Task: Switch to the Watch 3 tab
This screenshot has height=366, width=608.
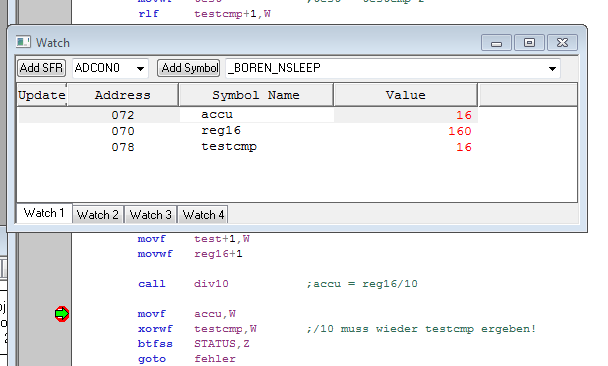Action: pyautogui.click(x=150, y=214)
